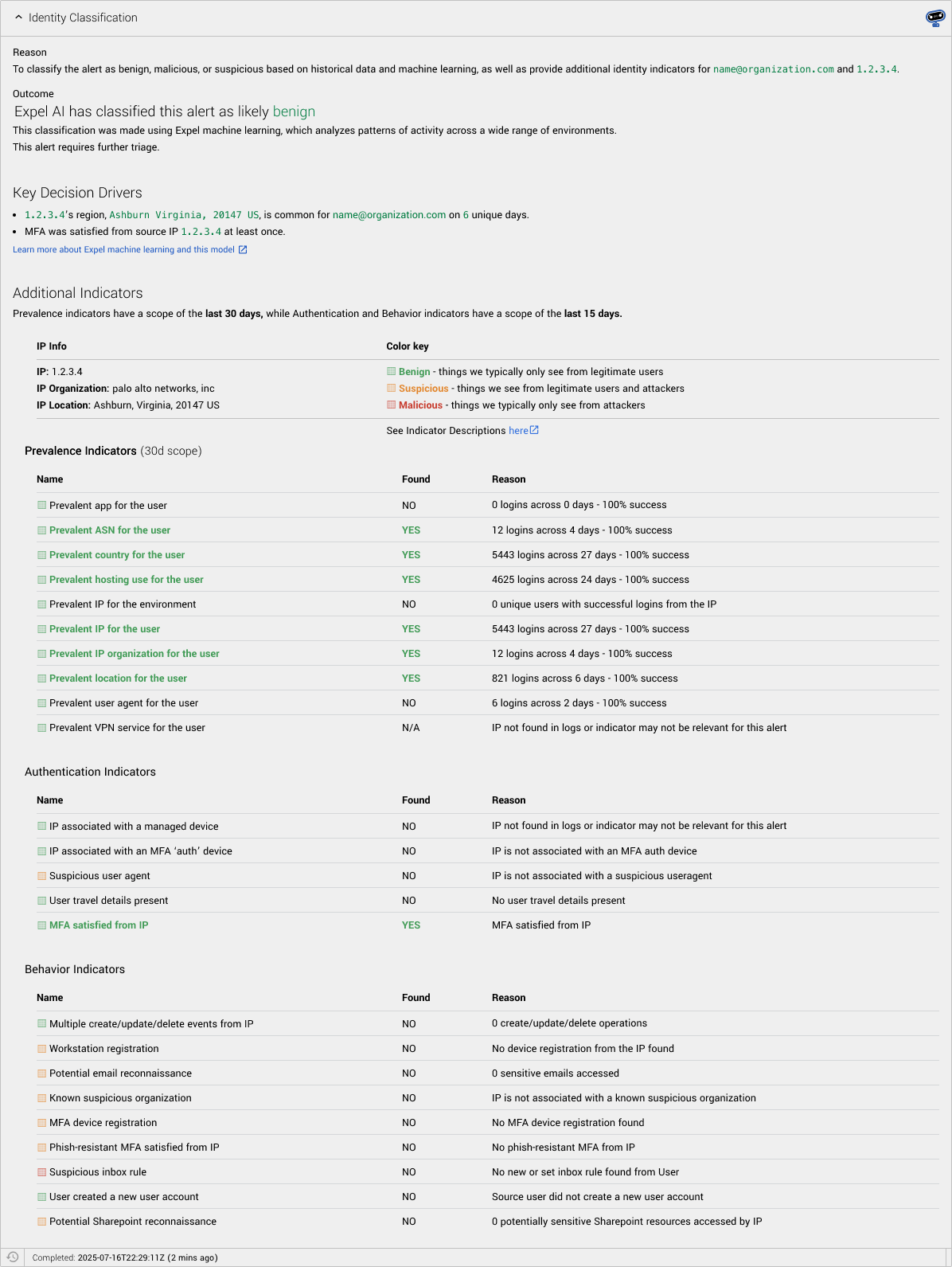Select 'Prevalent hosting use for the user' row
Image resolution: width=952 pixels, height=1267 pixels.
(487, 580)
